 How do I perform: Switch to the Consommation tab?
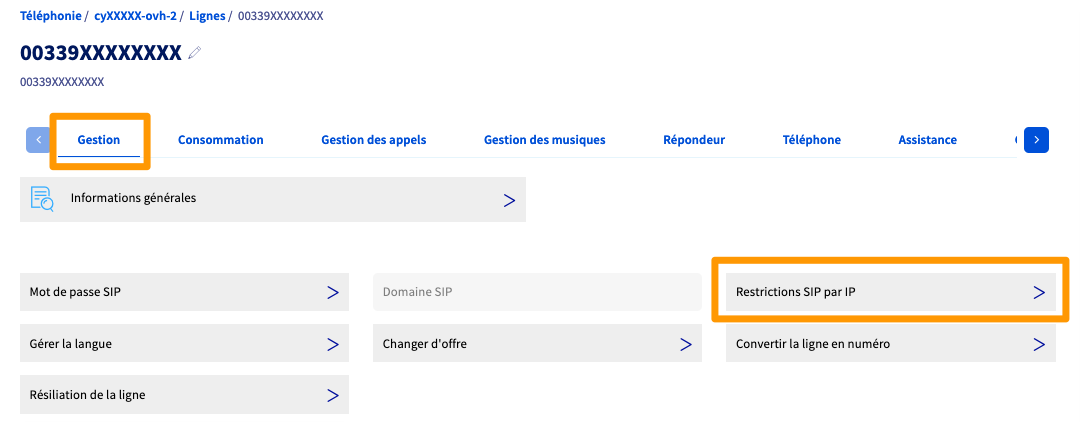[220, 140]
